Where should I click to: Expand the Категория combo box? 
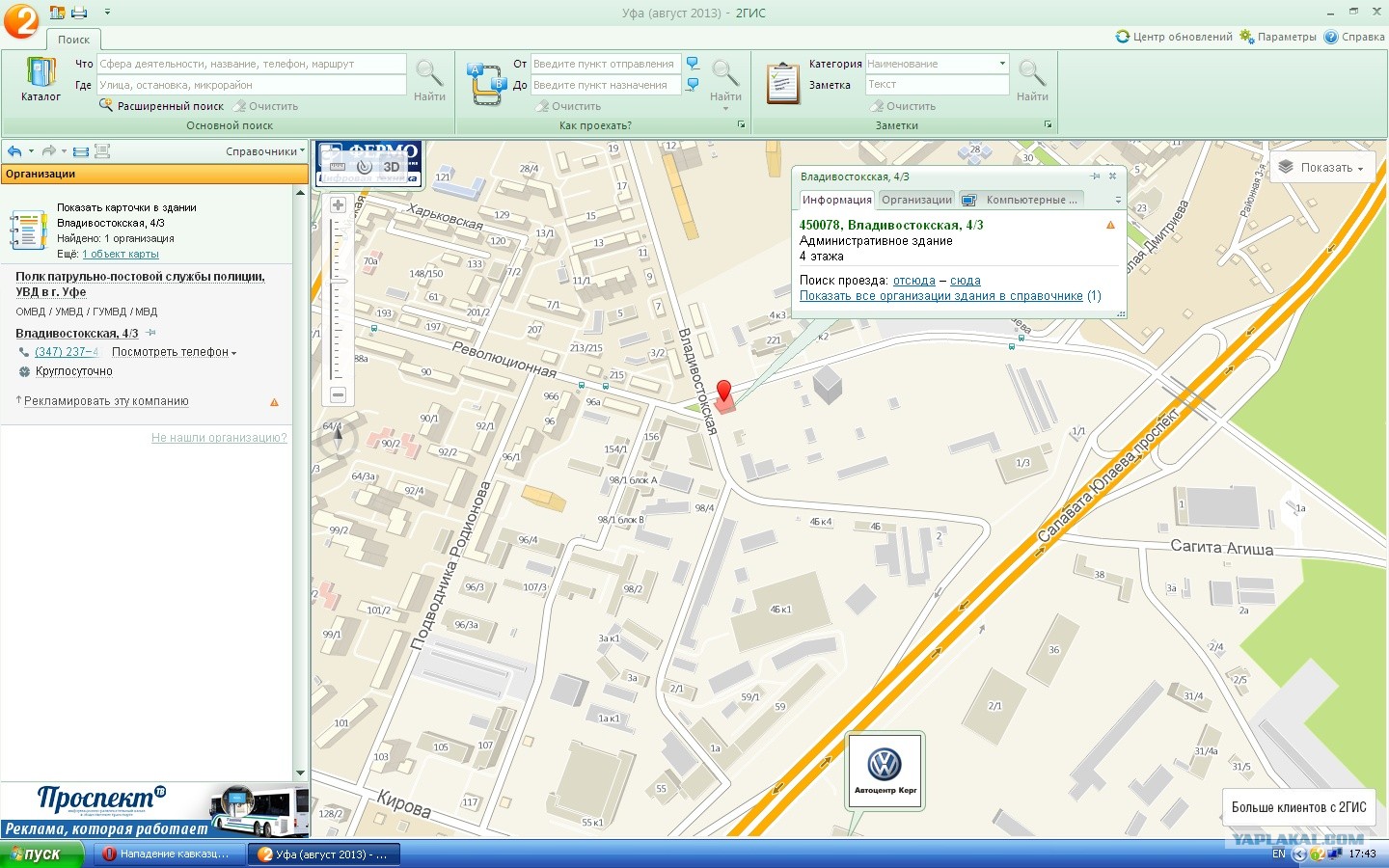(x=1002, y=64)
